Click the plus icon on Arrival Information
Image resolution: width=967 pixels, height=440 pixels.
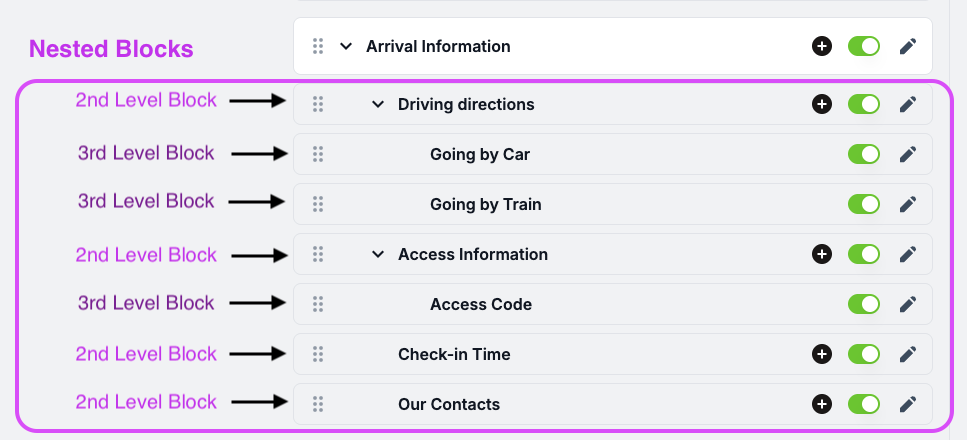pos(821,46)
